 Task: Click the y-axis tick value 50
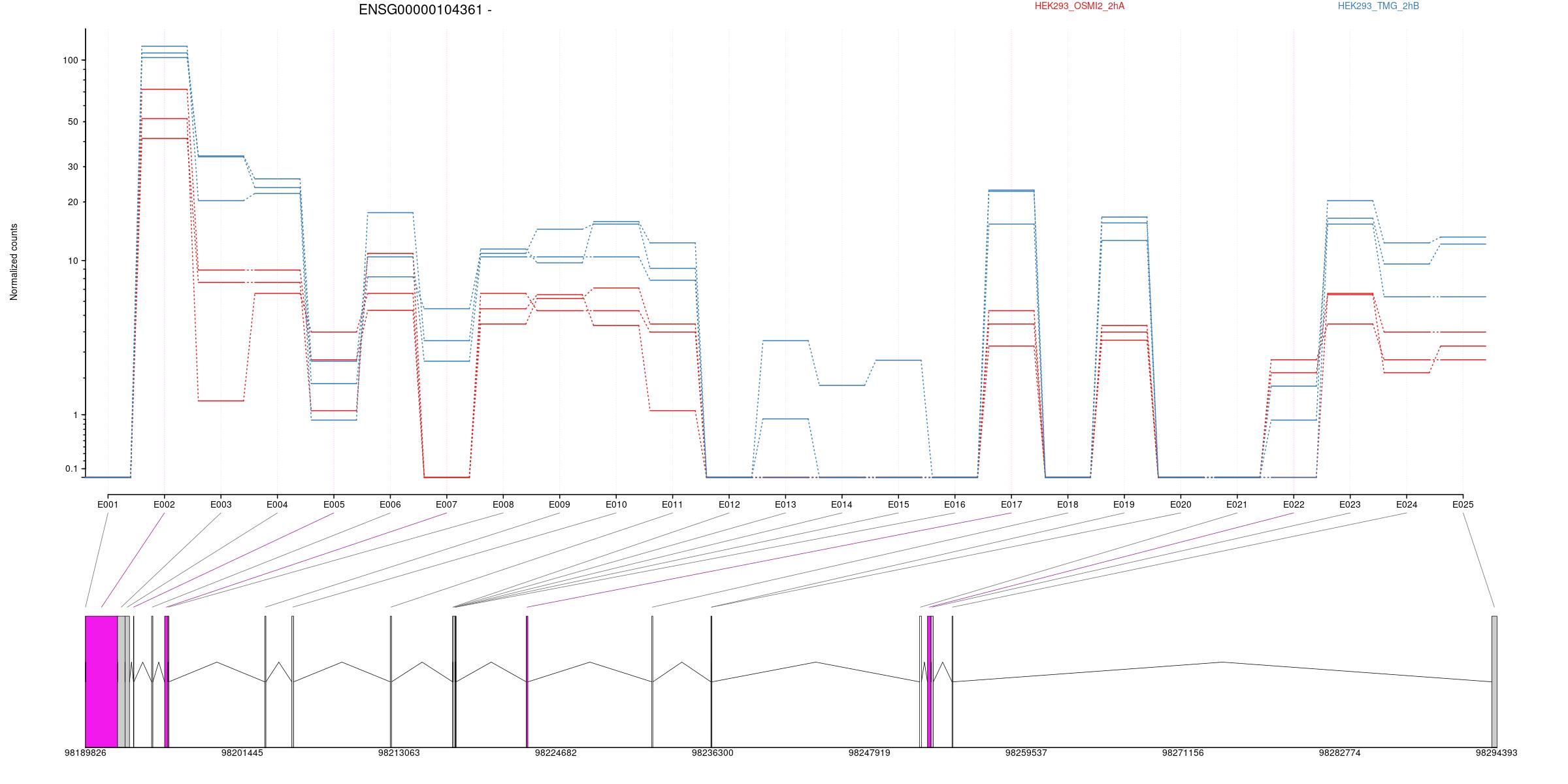(73, 122)
